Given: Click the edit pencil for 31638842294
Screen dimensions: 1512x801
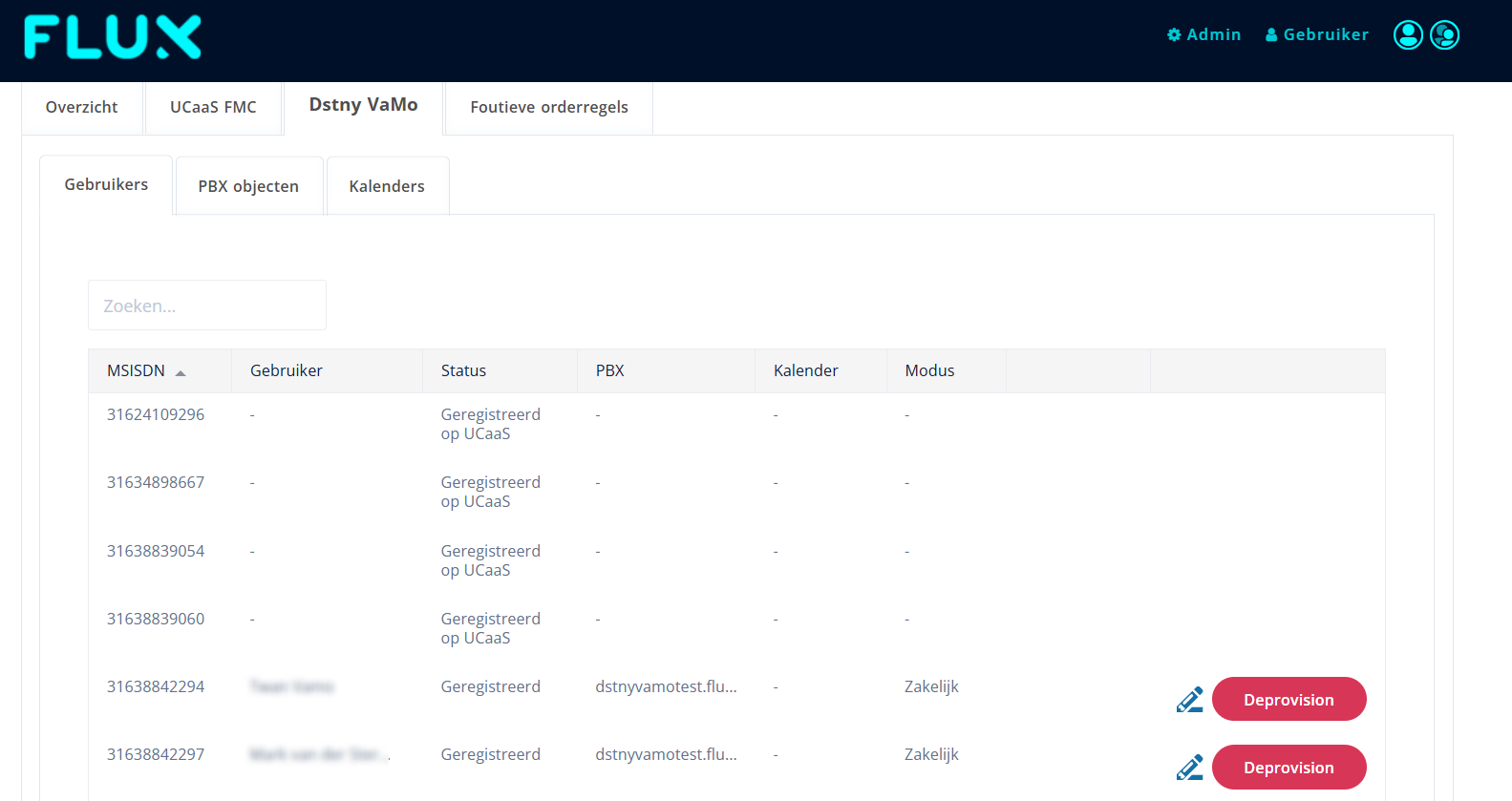Looking at the screenshot, I should coord(1189,700).
